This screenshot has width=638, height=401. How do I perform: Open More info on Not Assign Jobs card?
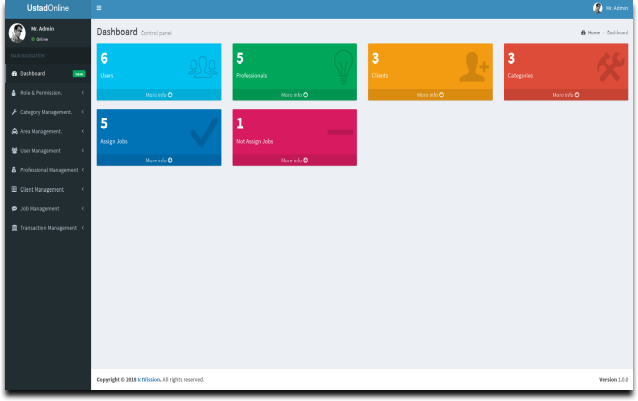pos(295,160)
